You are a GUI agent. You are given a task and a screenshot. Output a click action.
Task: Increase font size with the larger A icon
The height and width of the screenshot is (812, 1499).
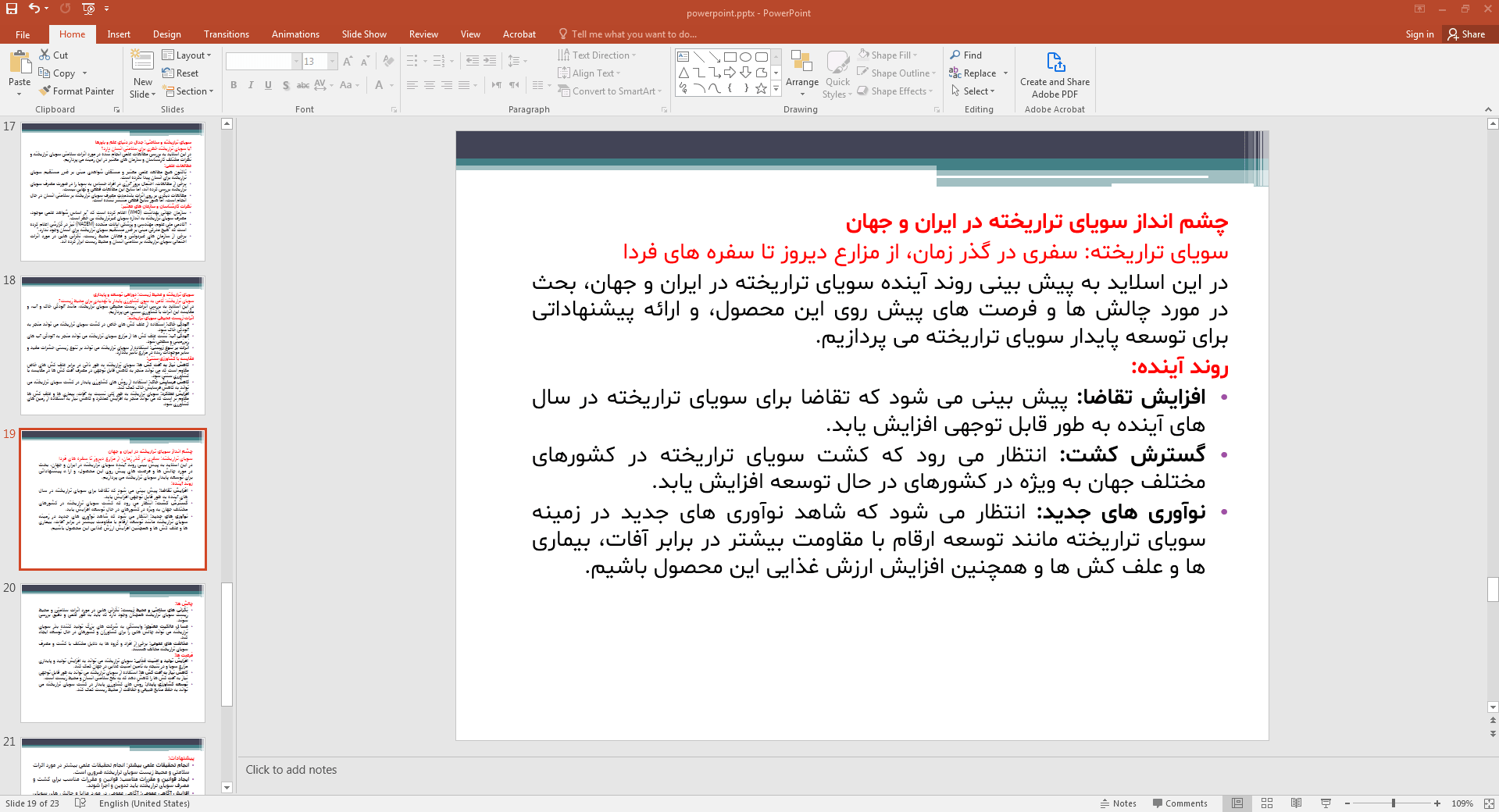[x=348, y=61]
